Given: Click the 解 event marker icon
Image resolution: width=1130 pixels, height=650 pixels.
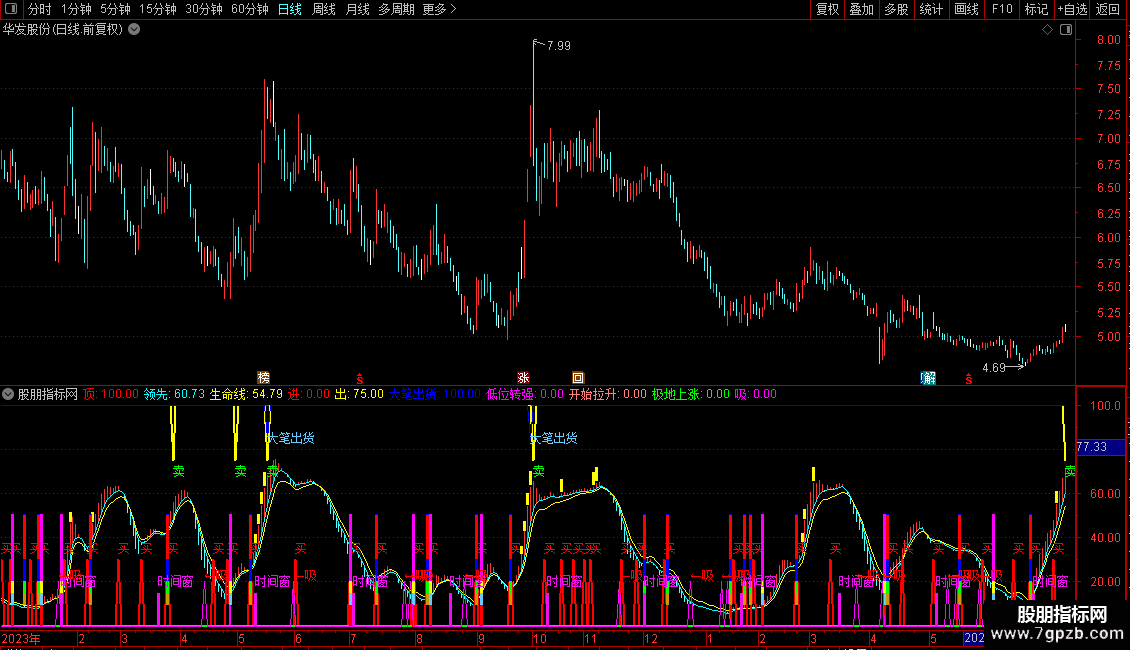Looking at the screenshot, I should tap(928, 378).
